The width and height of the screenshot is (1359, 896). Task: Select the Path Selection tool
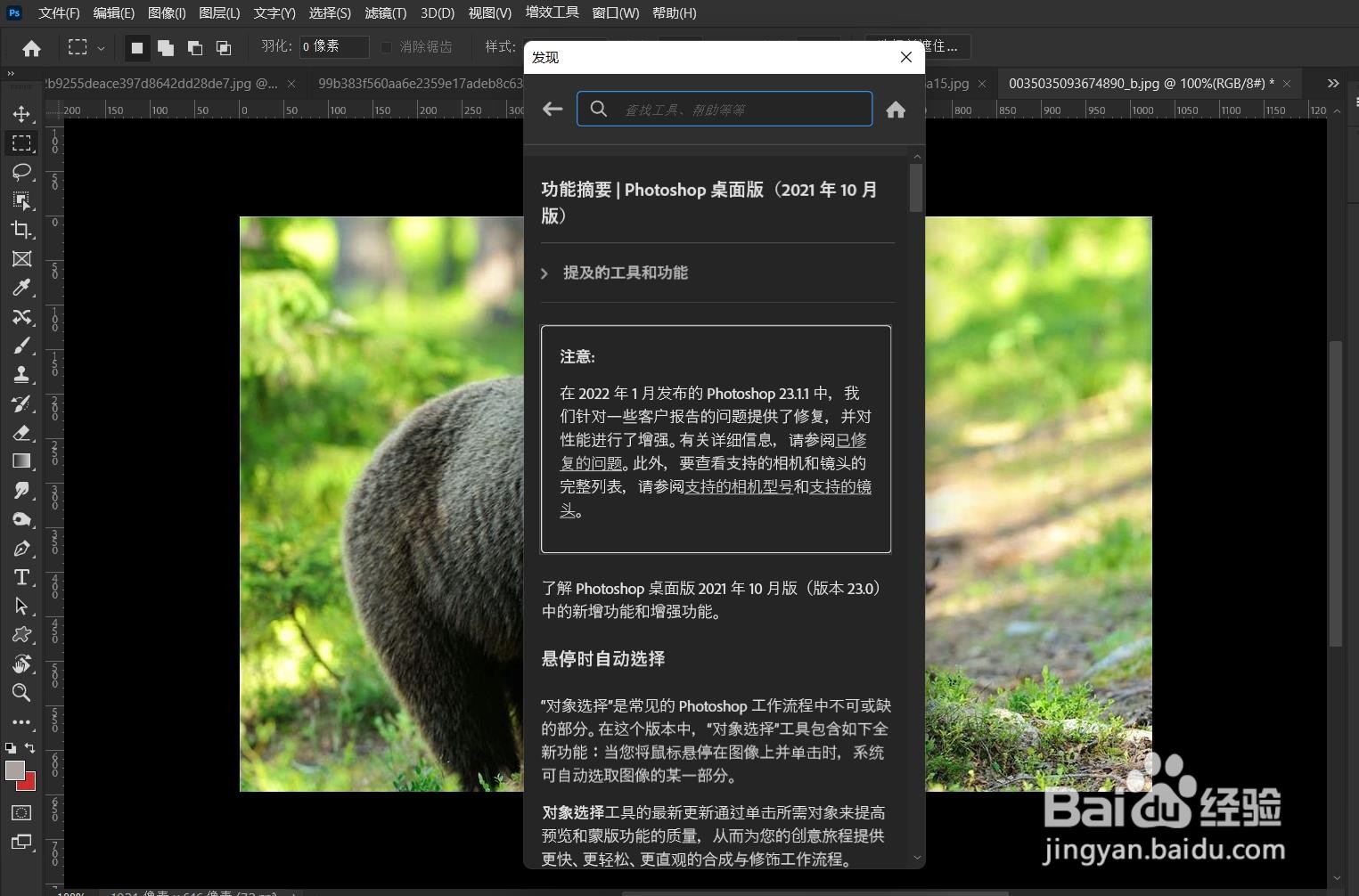[21, 606]
